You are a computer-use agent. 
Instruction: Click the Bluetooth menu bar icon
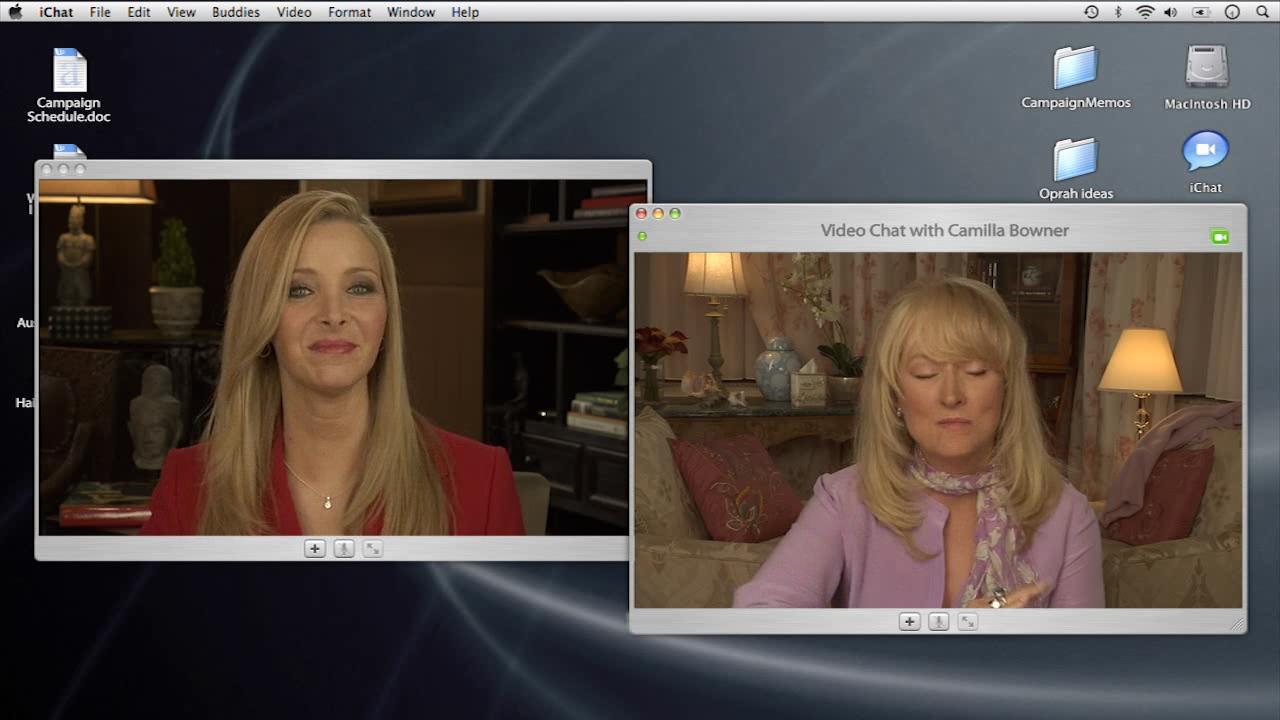1118,12
